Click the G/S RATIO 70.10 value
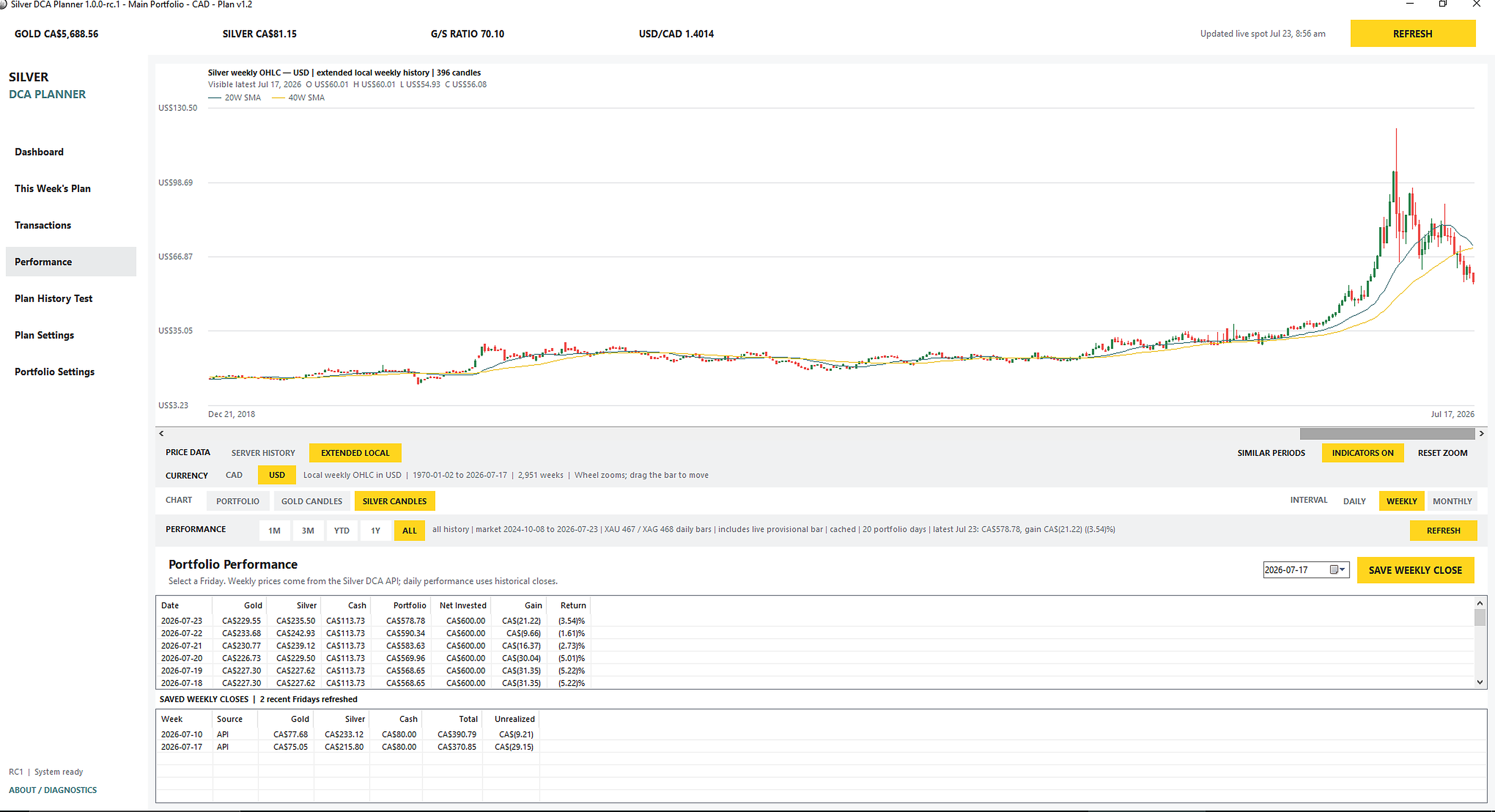 (467, 34)
